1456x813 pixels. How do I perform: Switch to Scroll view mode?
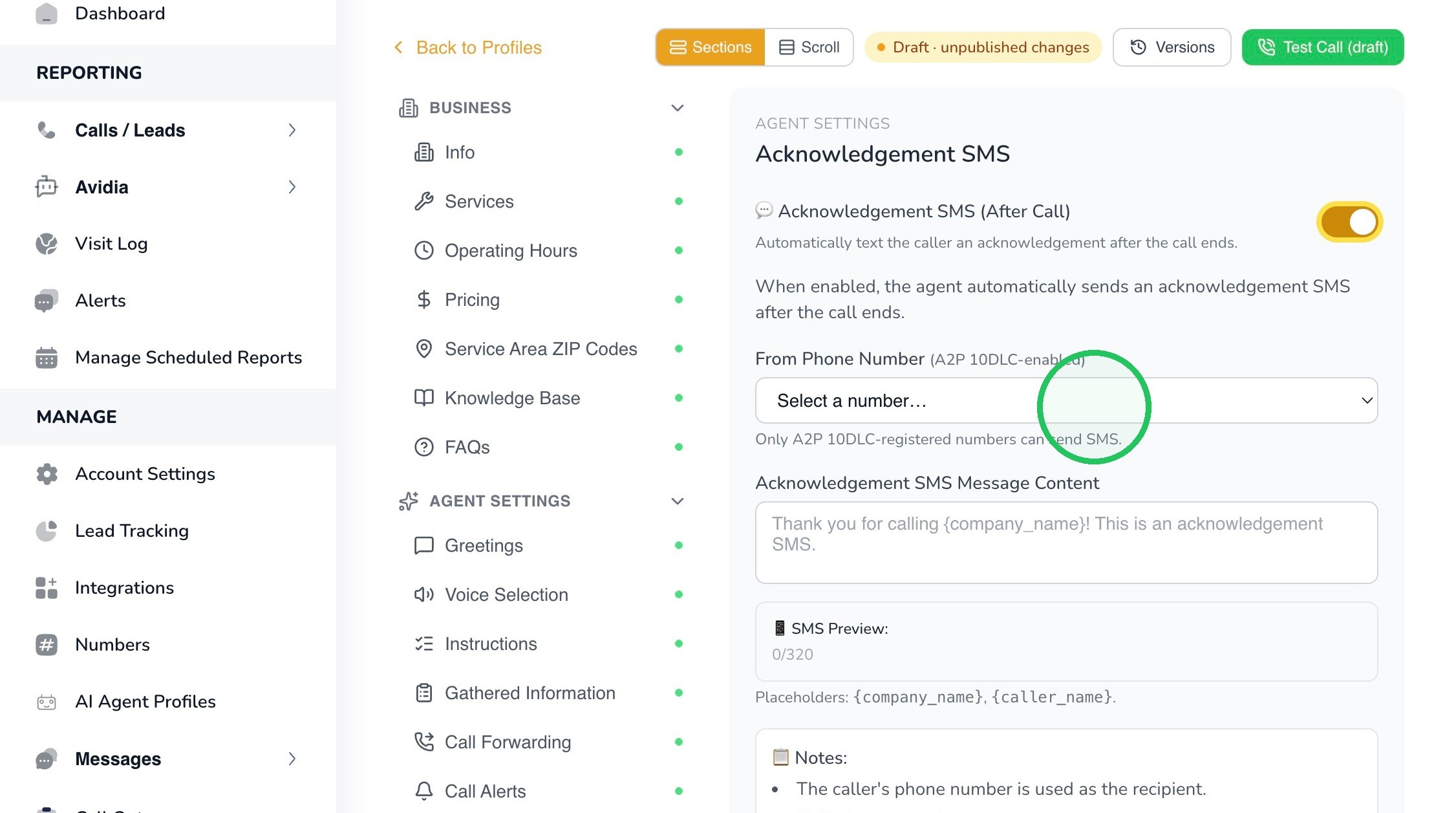pos(809,47)
